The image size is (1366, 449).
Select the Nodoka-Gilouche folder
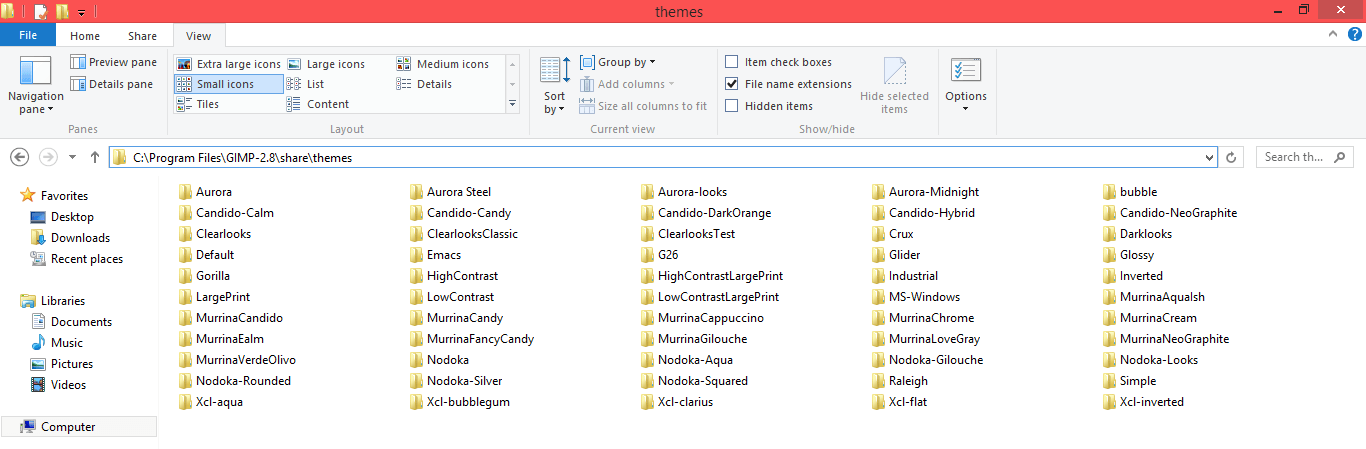(x=928, y=360)
